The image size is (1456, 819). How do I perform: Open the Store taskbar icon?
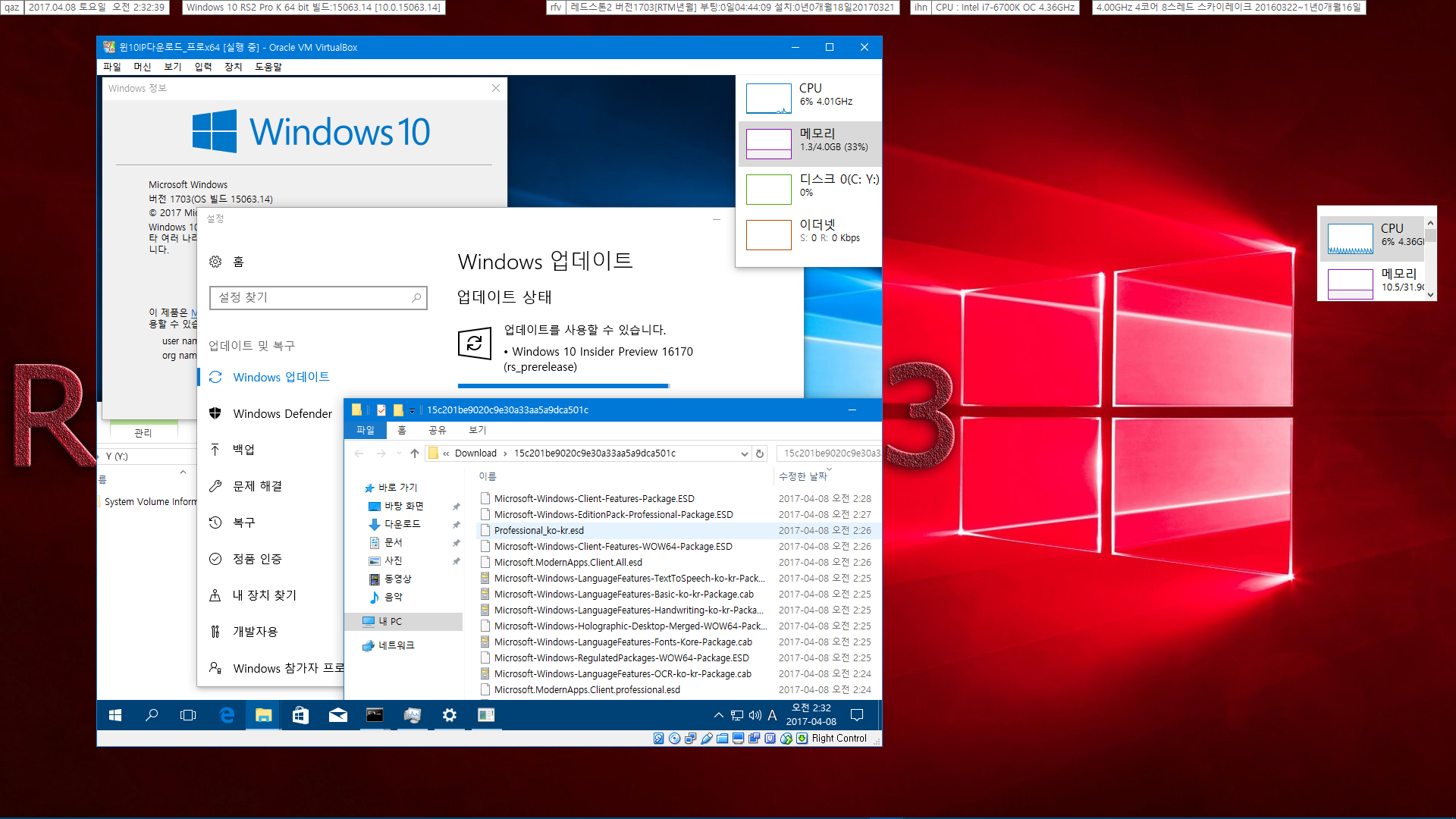tap(300, 715)
